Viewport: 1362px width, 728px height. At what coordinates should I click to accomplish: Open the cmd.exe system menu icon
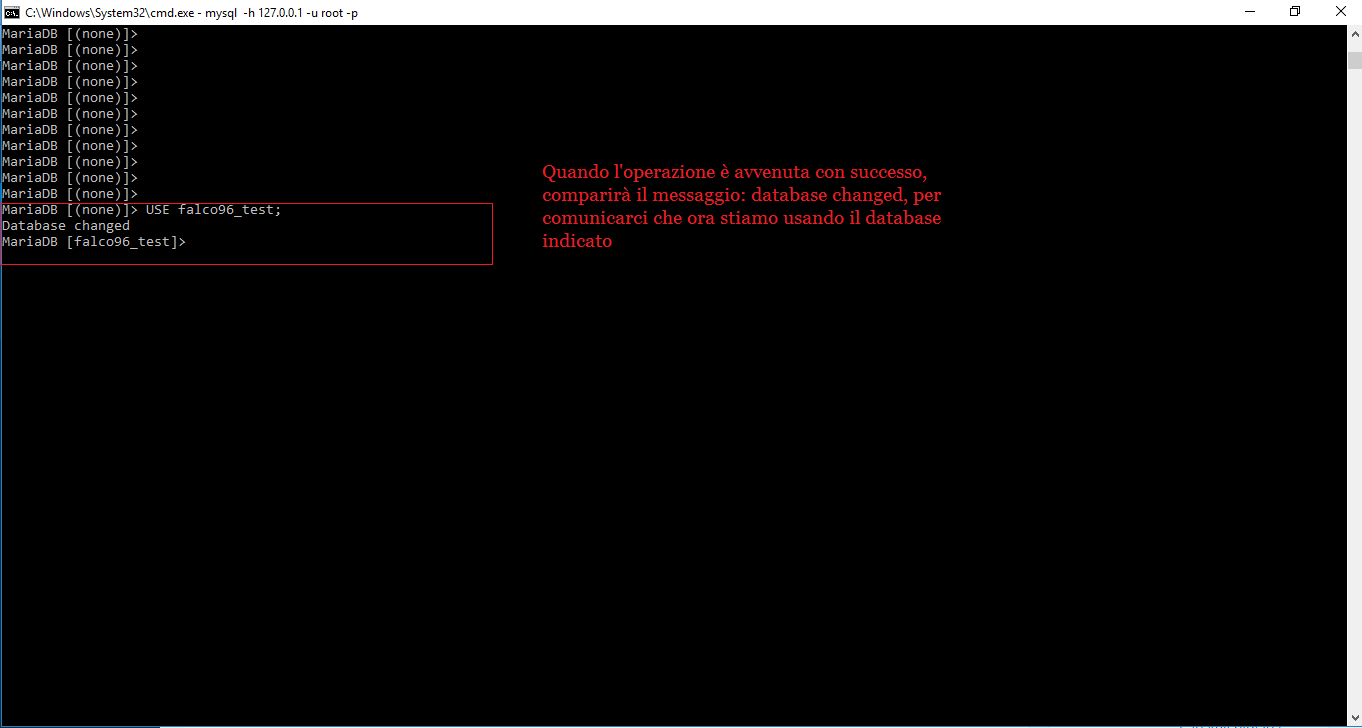point(11,12)
